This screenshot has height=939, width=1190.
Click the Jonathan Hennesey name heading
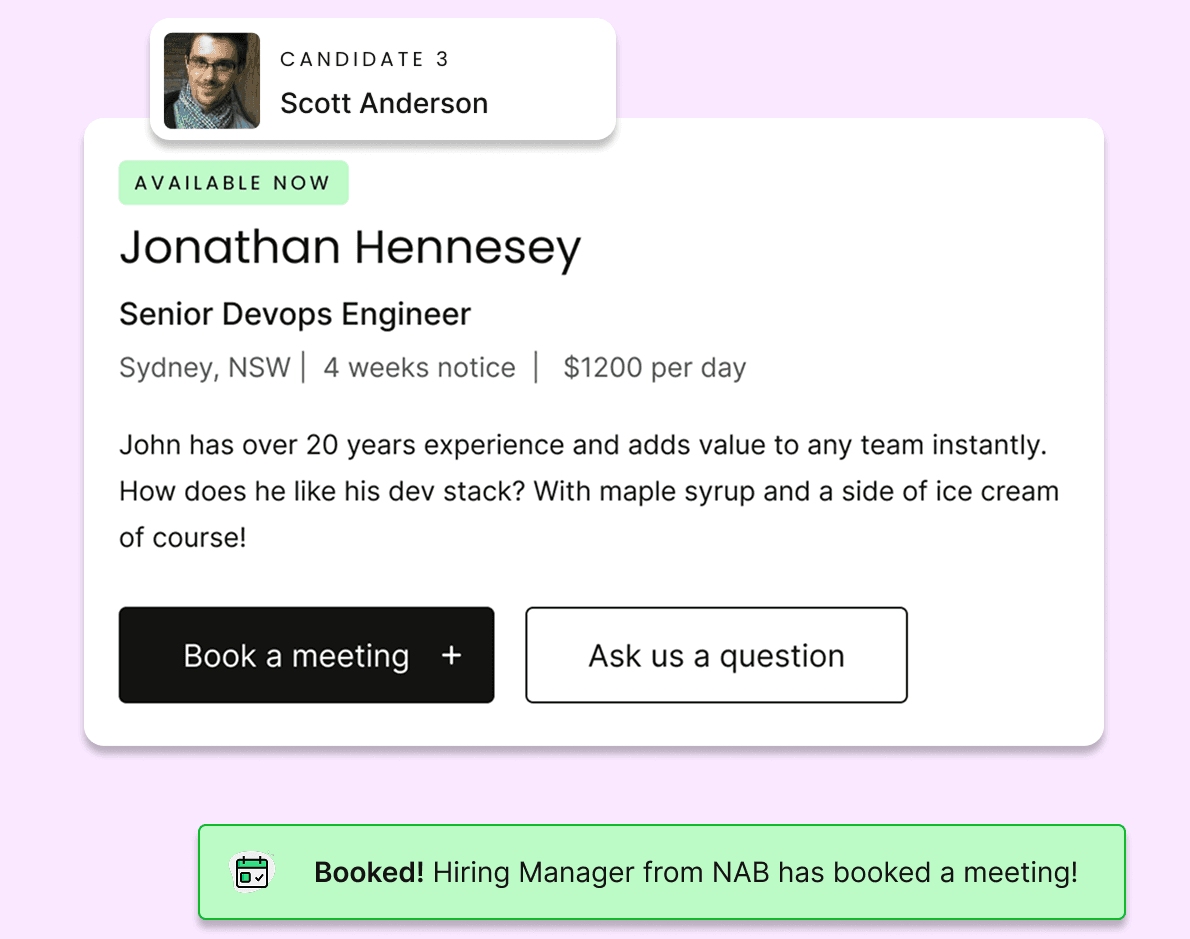point(350,247)
